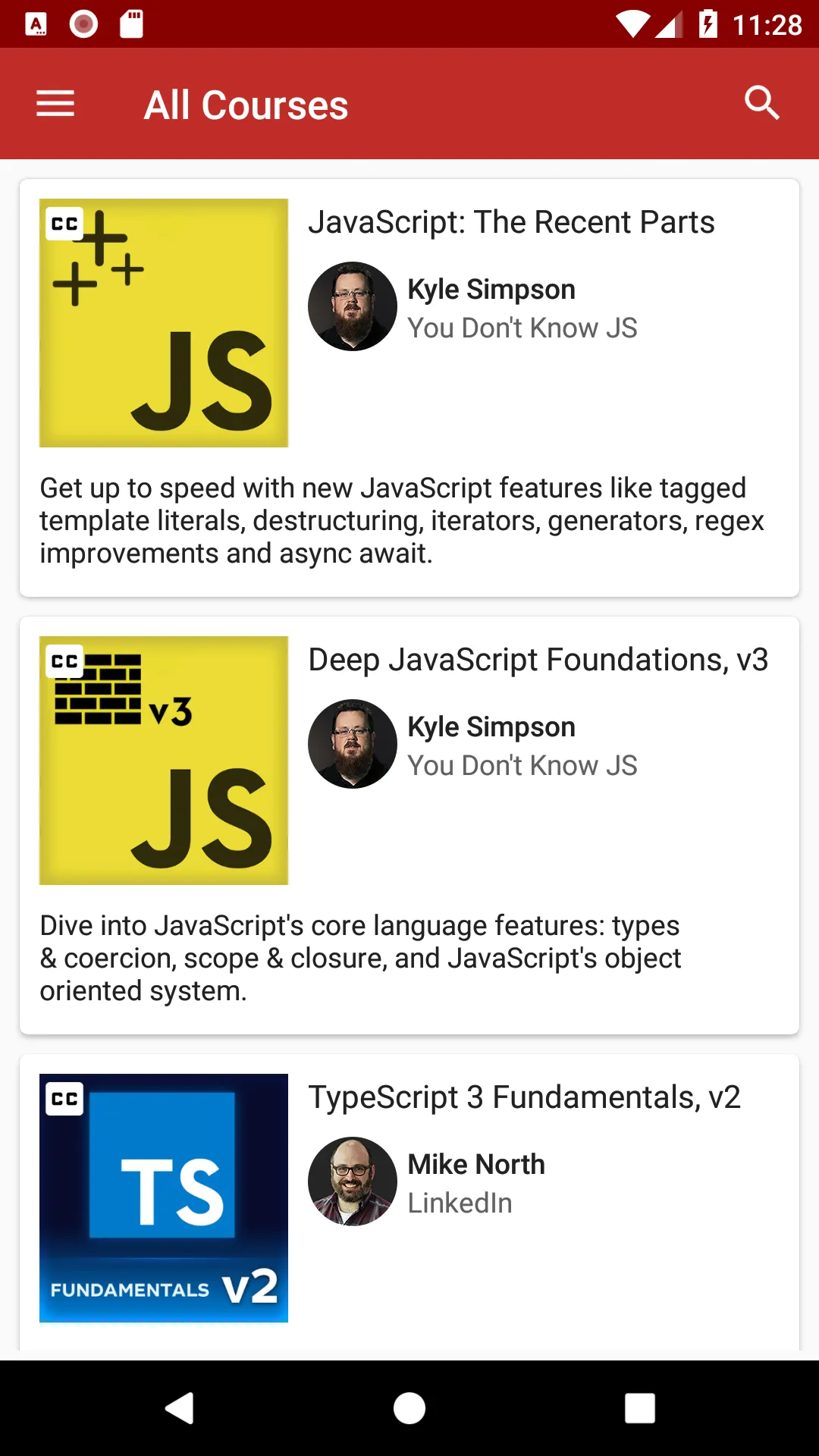Tap the Android back navigation button

180,1408
